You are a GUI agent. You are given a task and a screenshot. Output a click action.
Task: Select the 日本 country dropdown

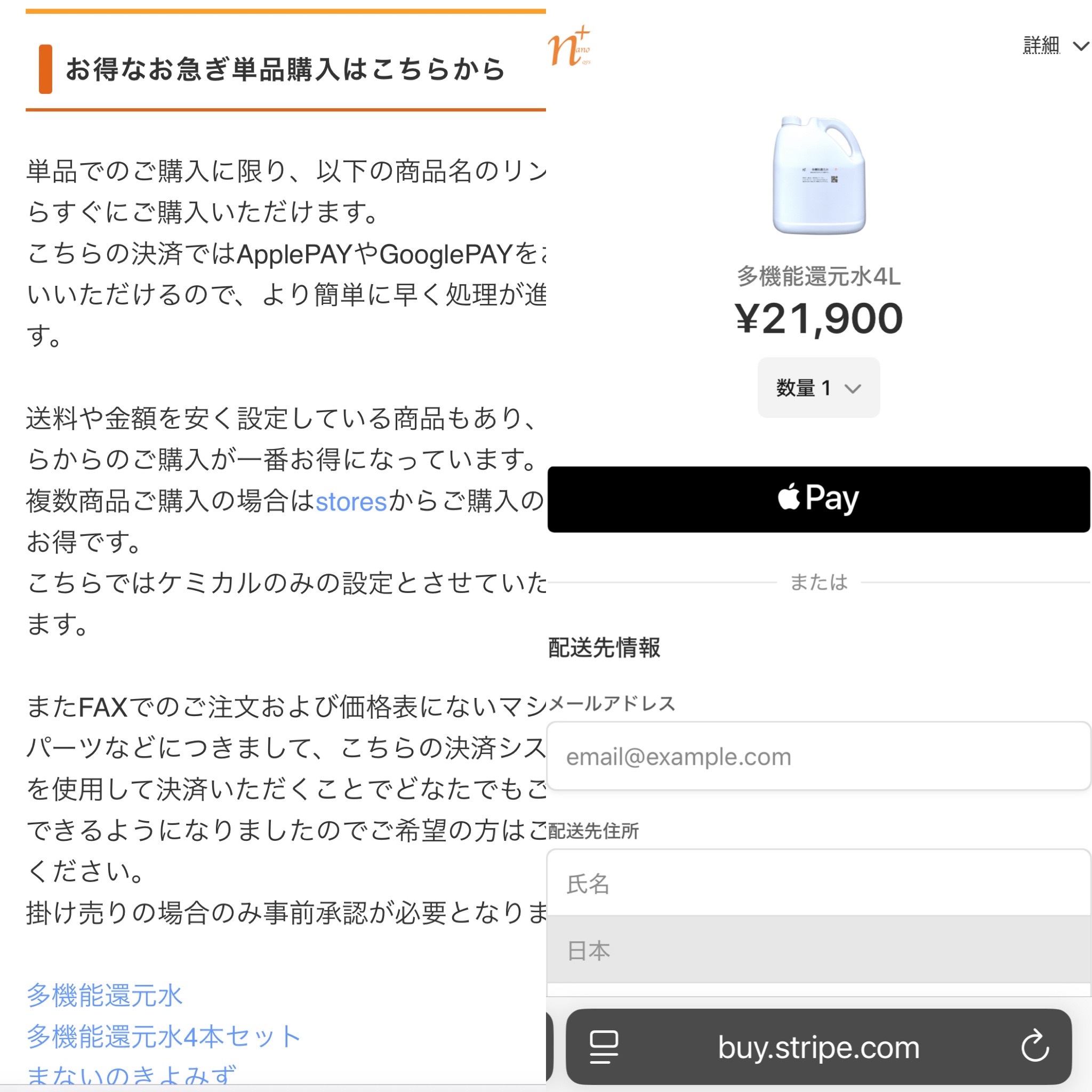pos(818,950)
